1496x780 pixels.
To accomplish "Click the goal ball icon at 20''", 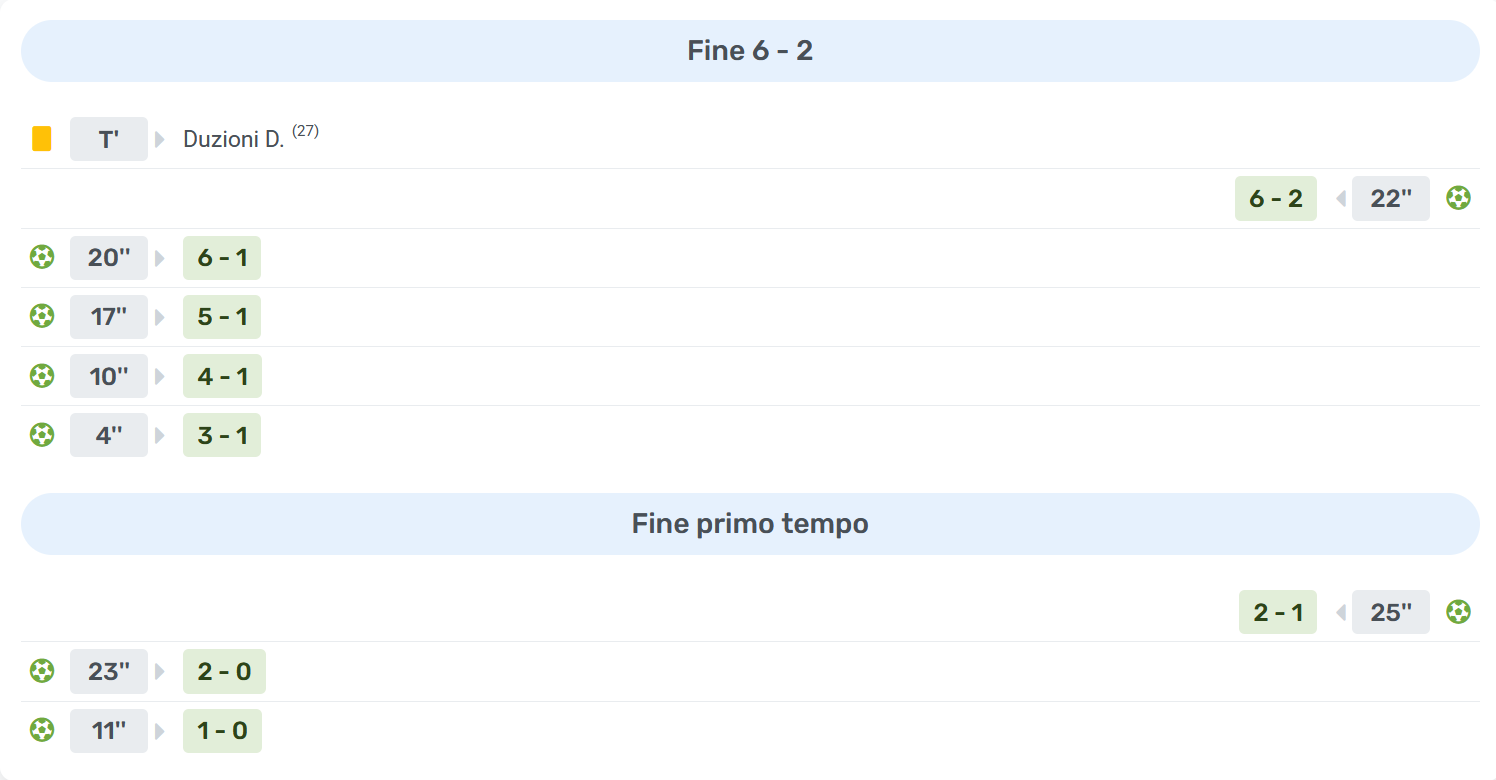I will (41, 258).
